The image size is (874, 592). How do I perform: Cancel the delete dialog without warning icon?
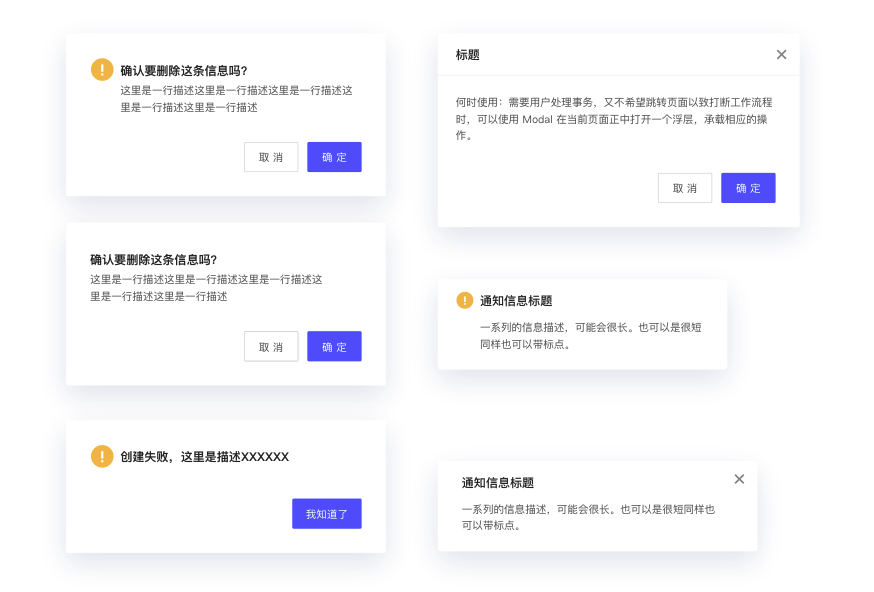pos(271,346)
